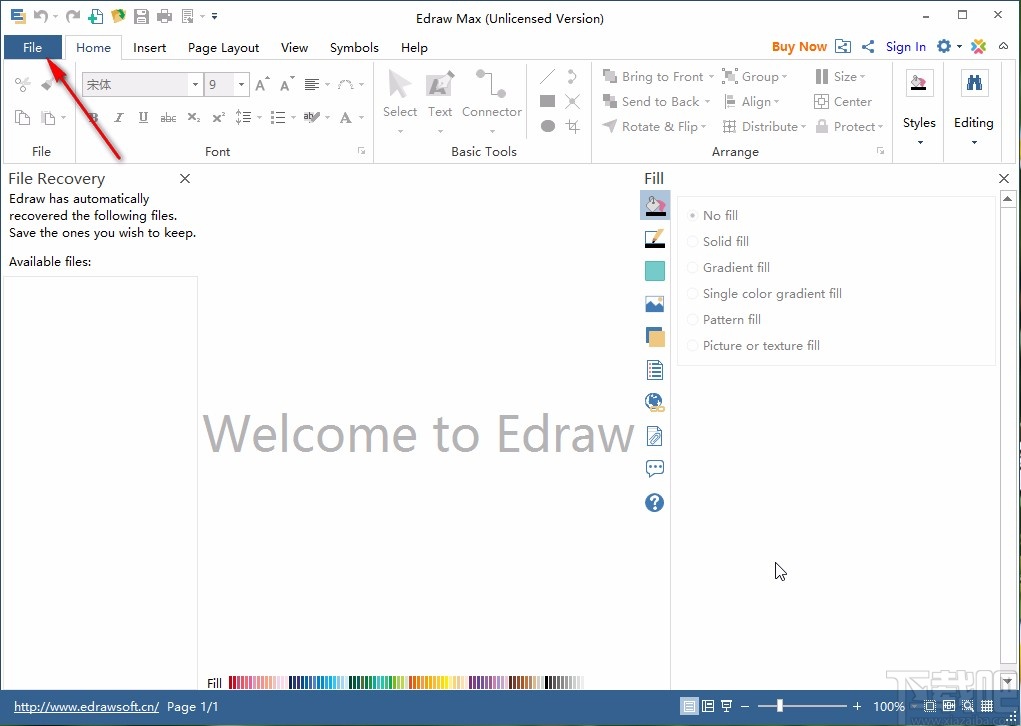Expand the Group dropdown
The image size is (1021, 726).
(x=784, y=77)
